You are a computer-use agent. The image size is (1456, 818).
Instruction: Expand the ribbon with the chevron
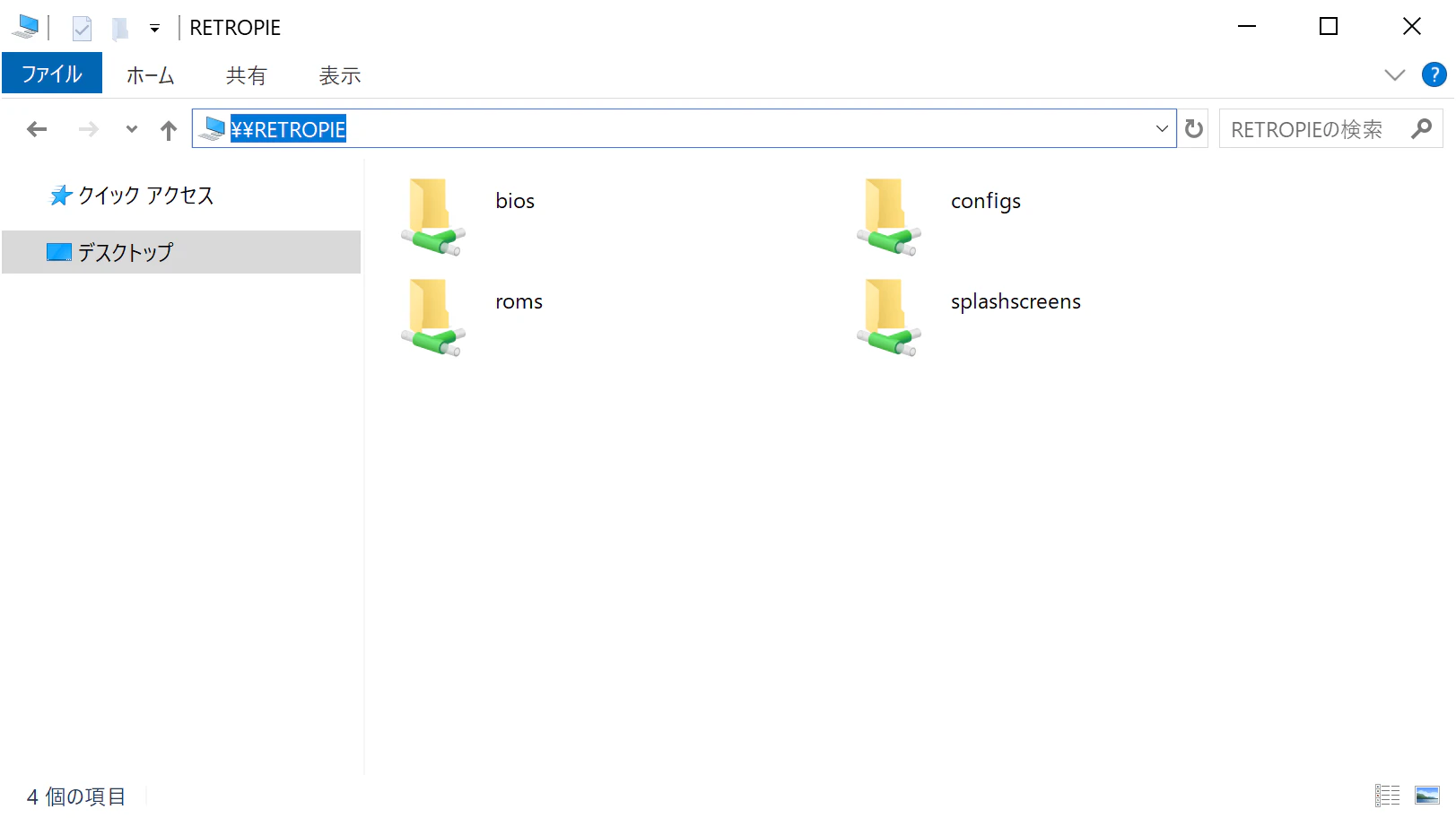[1394, 74]
